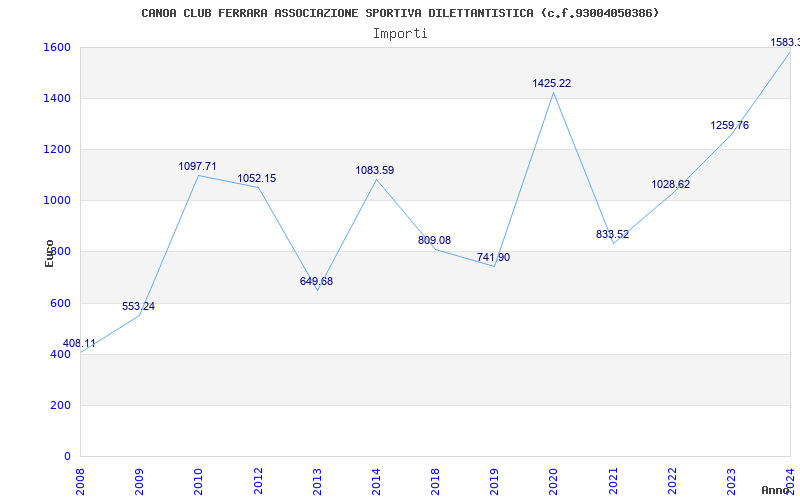The height and width of the screenshot is (500, 800).
Task: Select the 1259.76 data label
Action: (x=730, y=126)
